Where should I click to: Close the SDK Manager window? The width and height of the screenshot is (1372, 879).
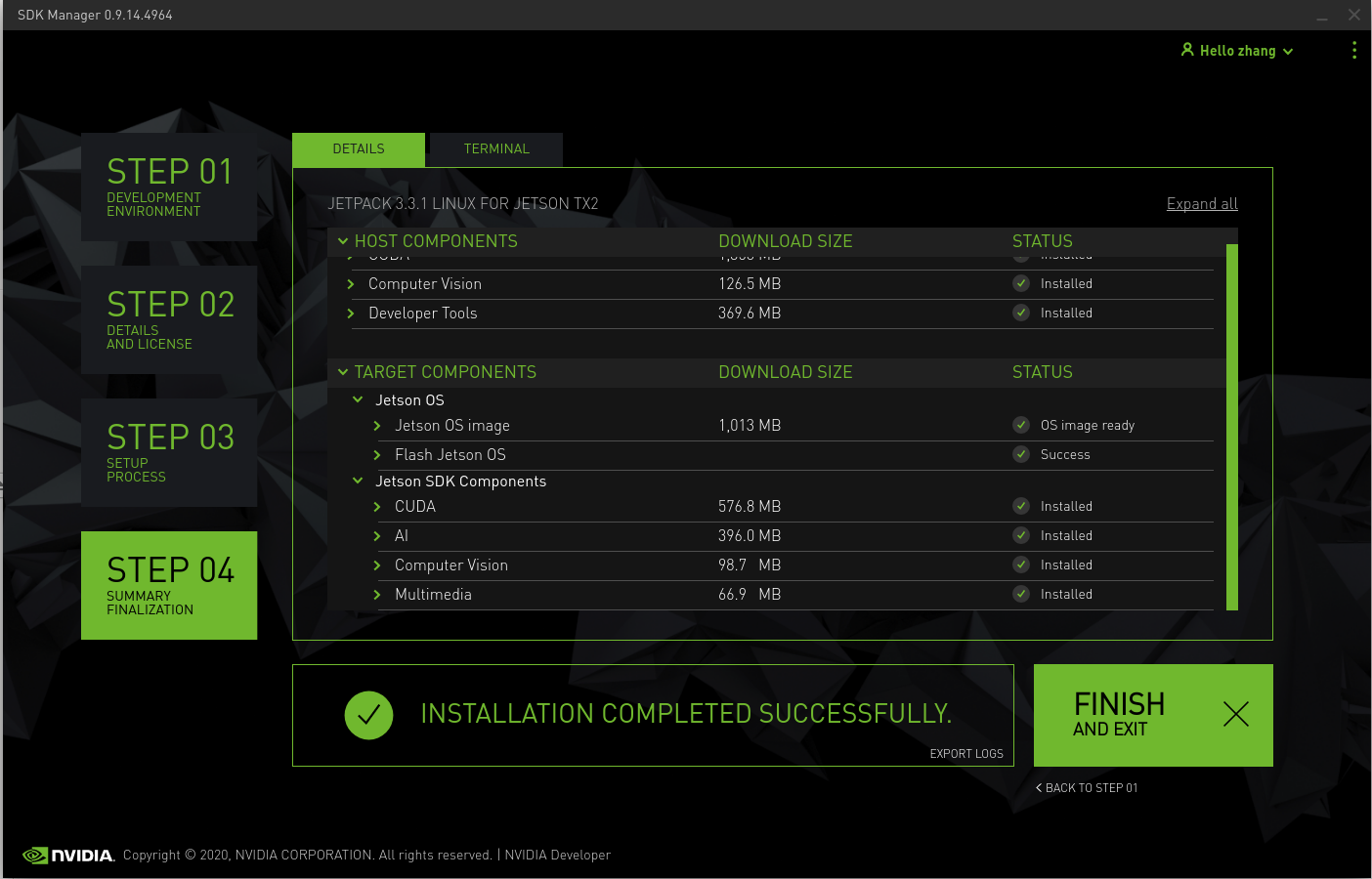pyautogui.click(x=1353, y=15)
